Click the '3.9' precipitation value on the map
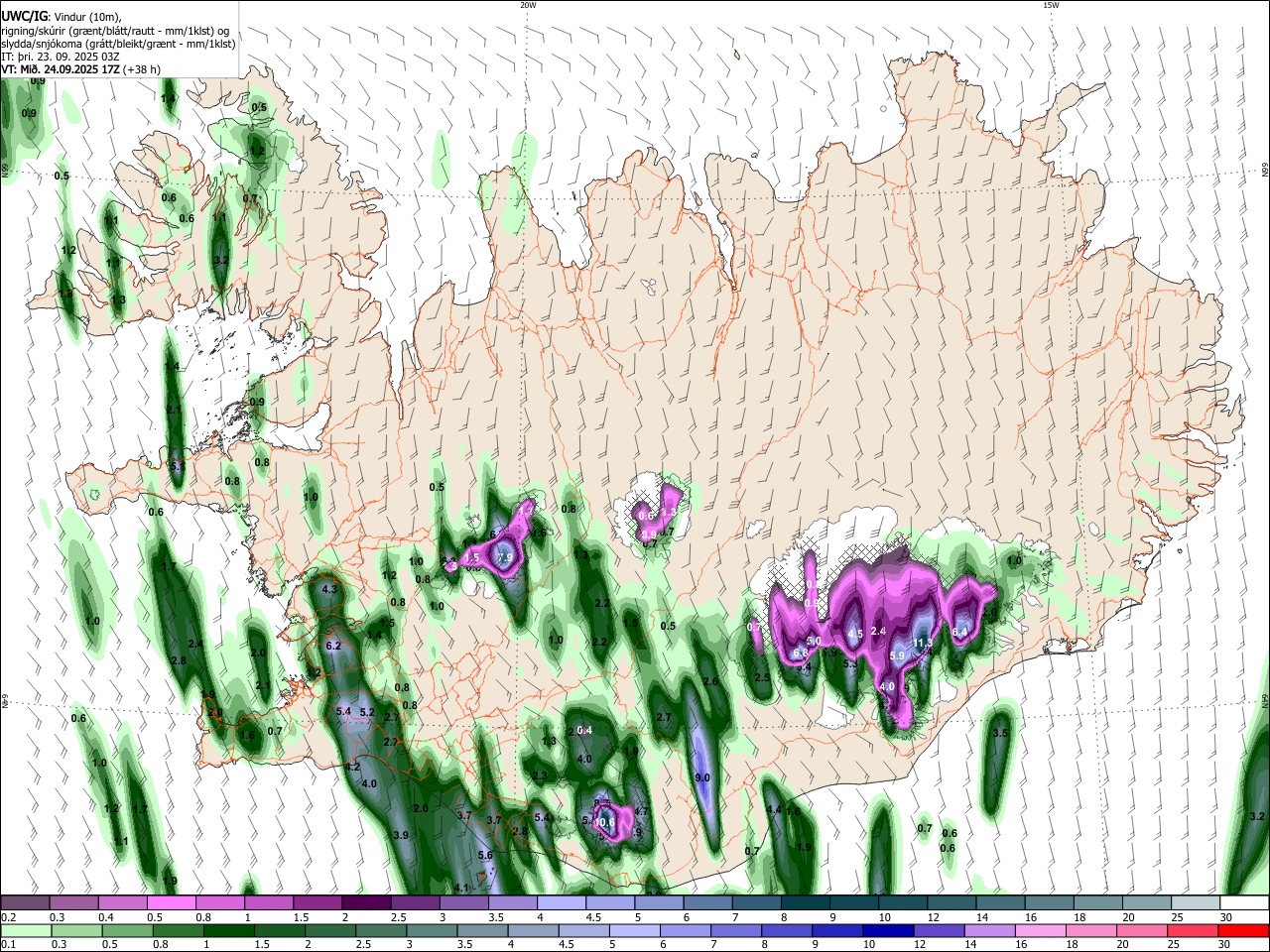The width and height of the screenshot is (1270, 952). [x=401, y=836]
